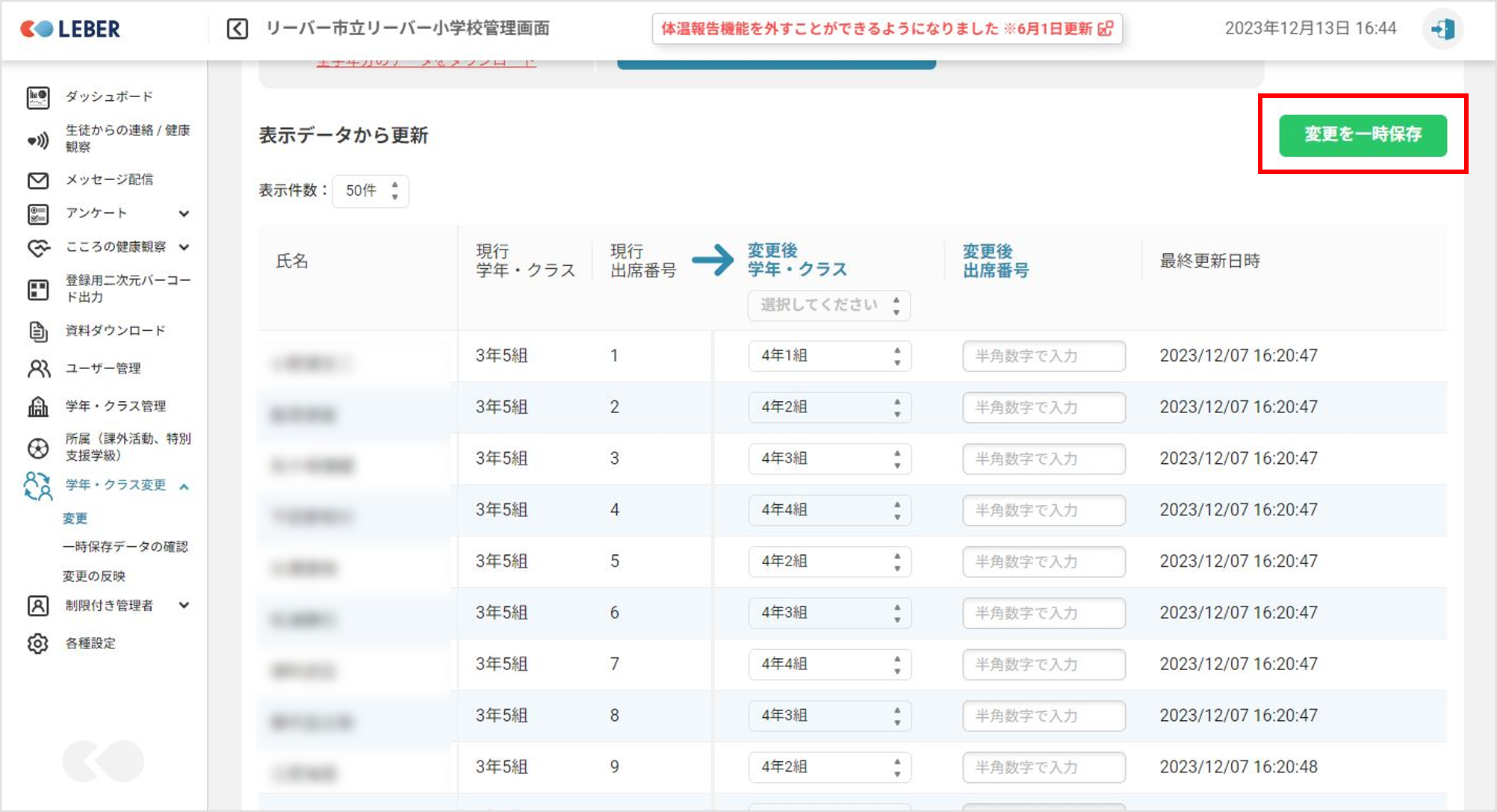Collapse sidebar with back arrow icon
This screenshot has width=1497, height=812.
tap(237, 29)
